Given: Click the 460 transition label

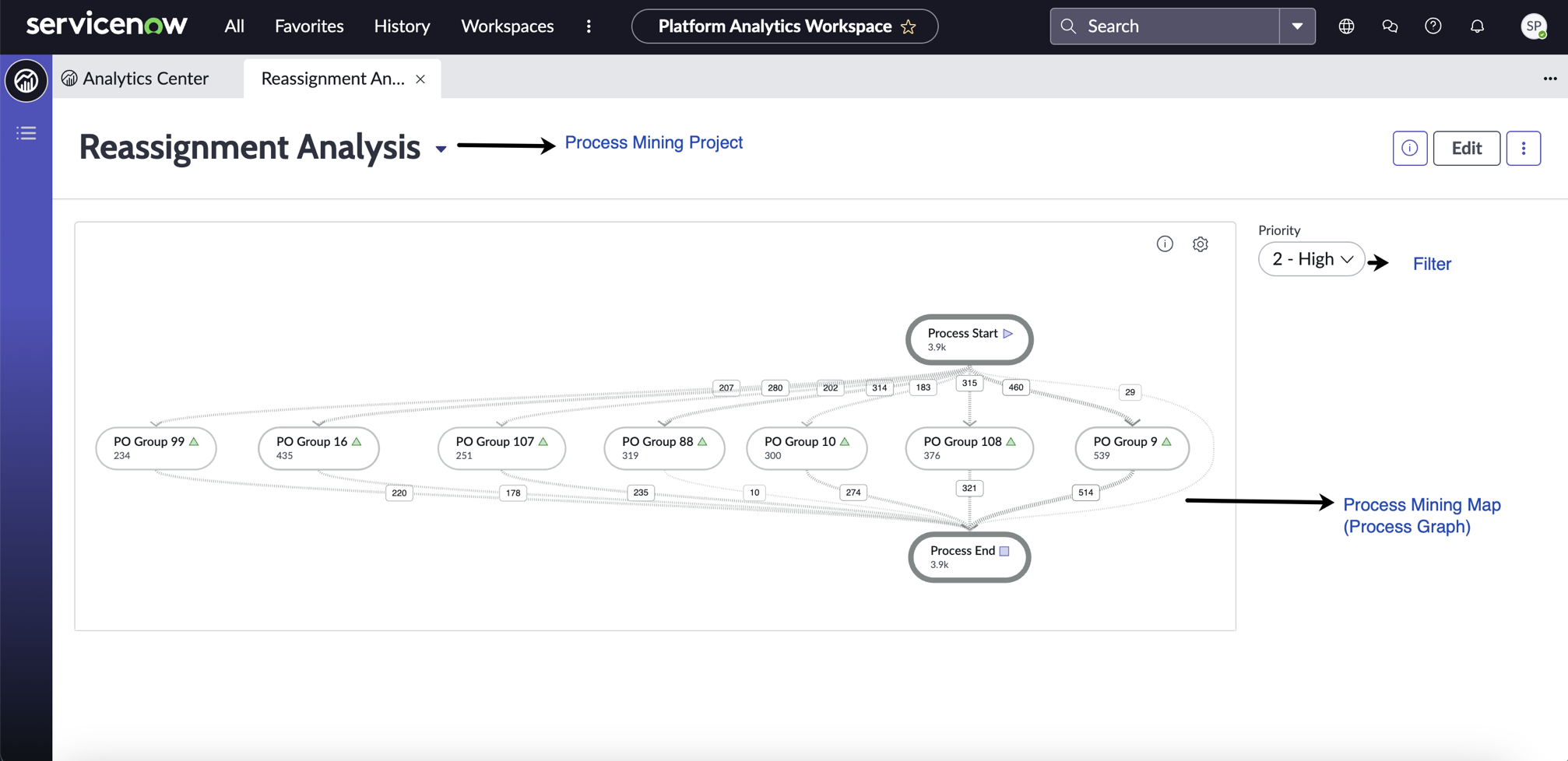Looking at the screenshot, I should coord(1016,387).
